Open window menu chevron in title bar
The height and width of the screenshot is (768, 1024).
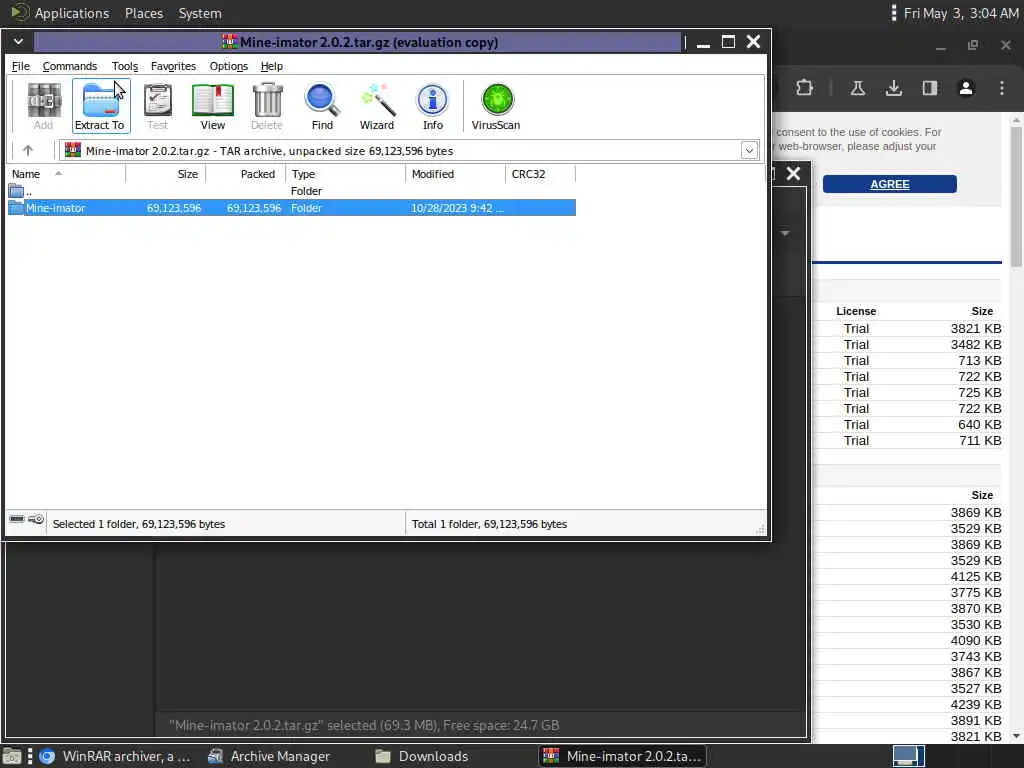[18, 42]
